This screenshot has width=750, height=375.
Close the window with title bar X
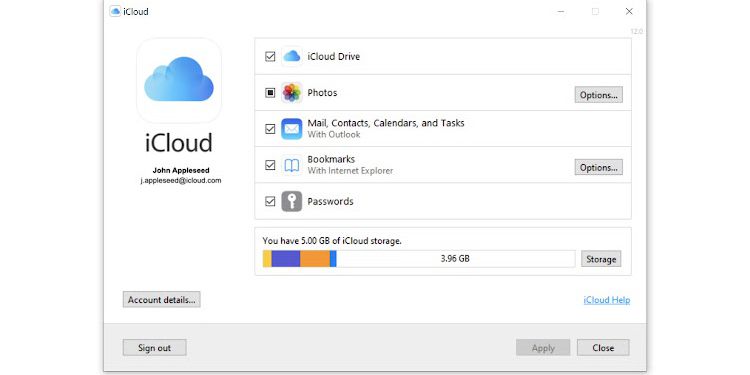(629, 11)
